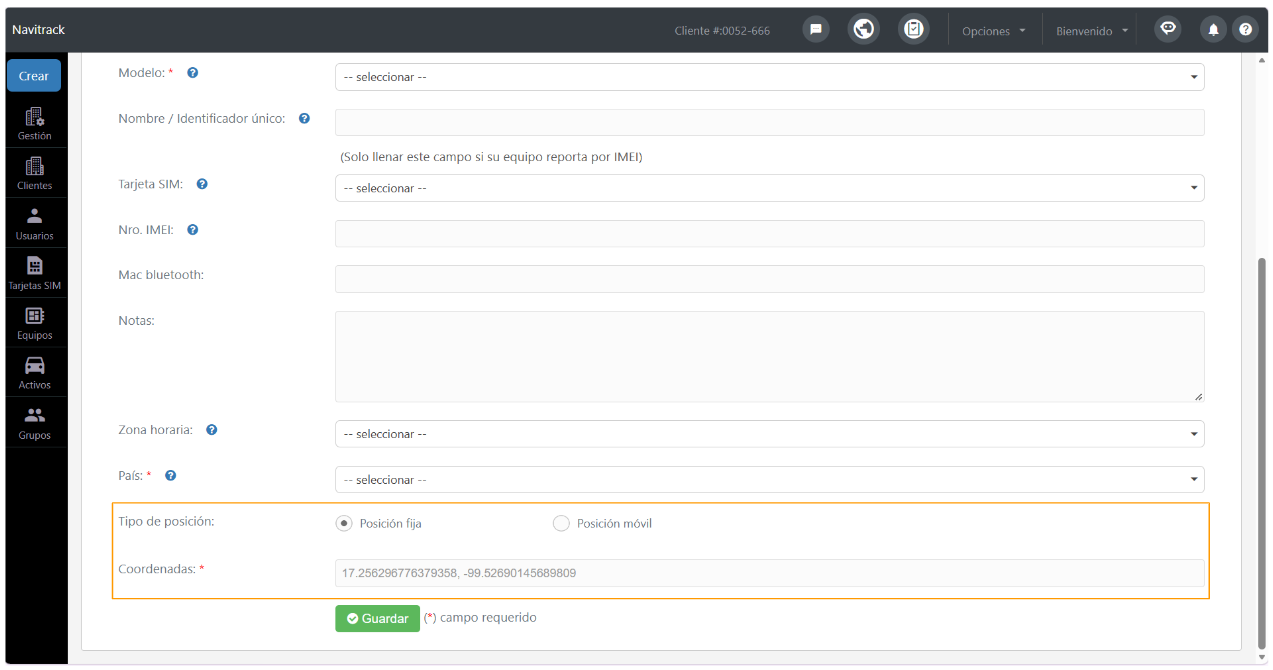The image size is (1273, 670).
Task: Click inside the Notas text area
Action: (x=769, y=356)
